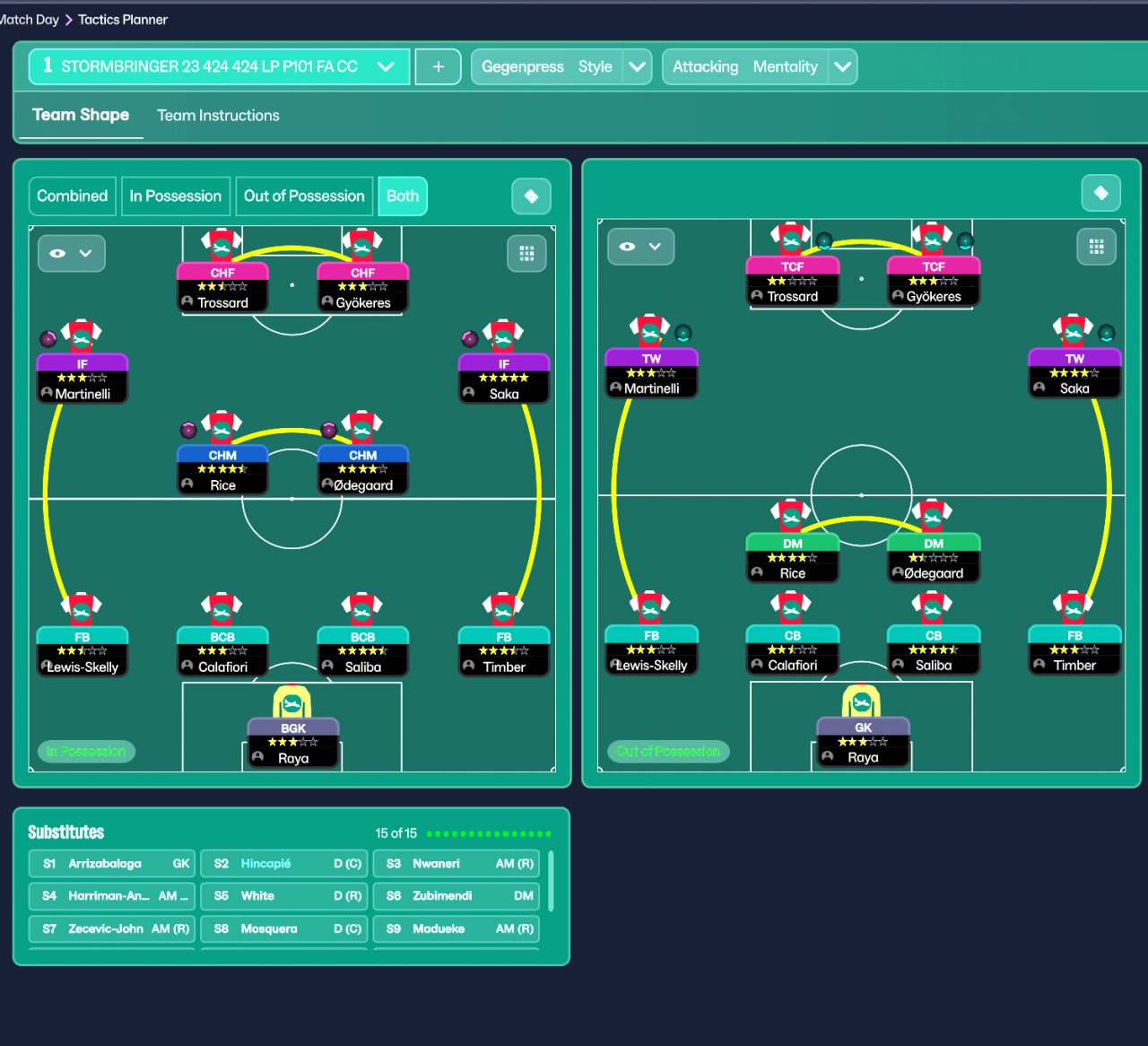This screenshot has height=1046, width=1148.
Task: Click the diamond icon button above the In Possession pitch
Action: coord(531,196)
